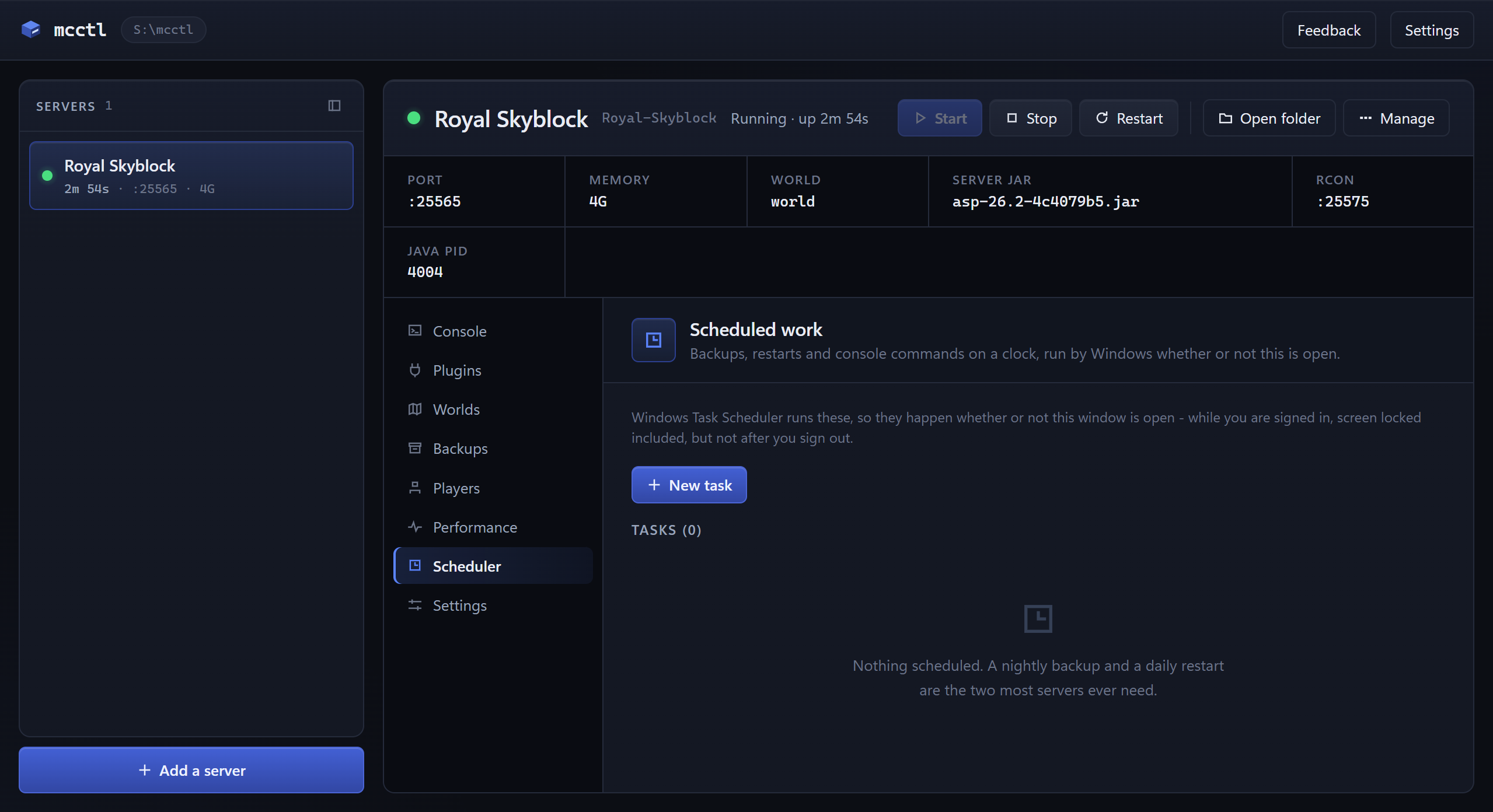Stop the running server
Screen dimensions: 1493x812
[x=1031, y=118]
